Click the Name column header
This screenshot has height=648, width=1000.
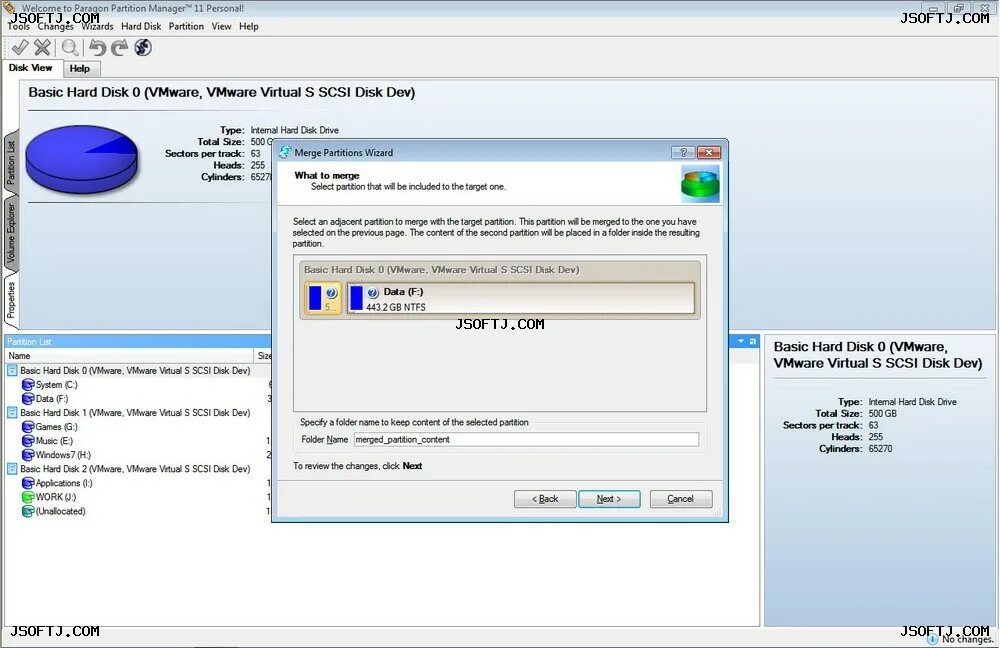pyautogui.click(x=129, y=356)
